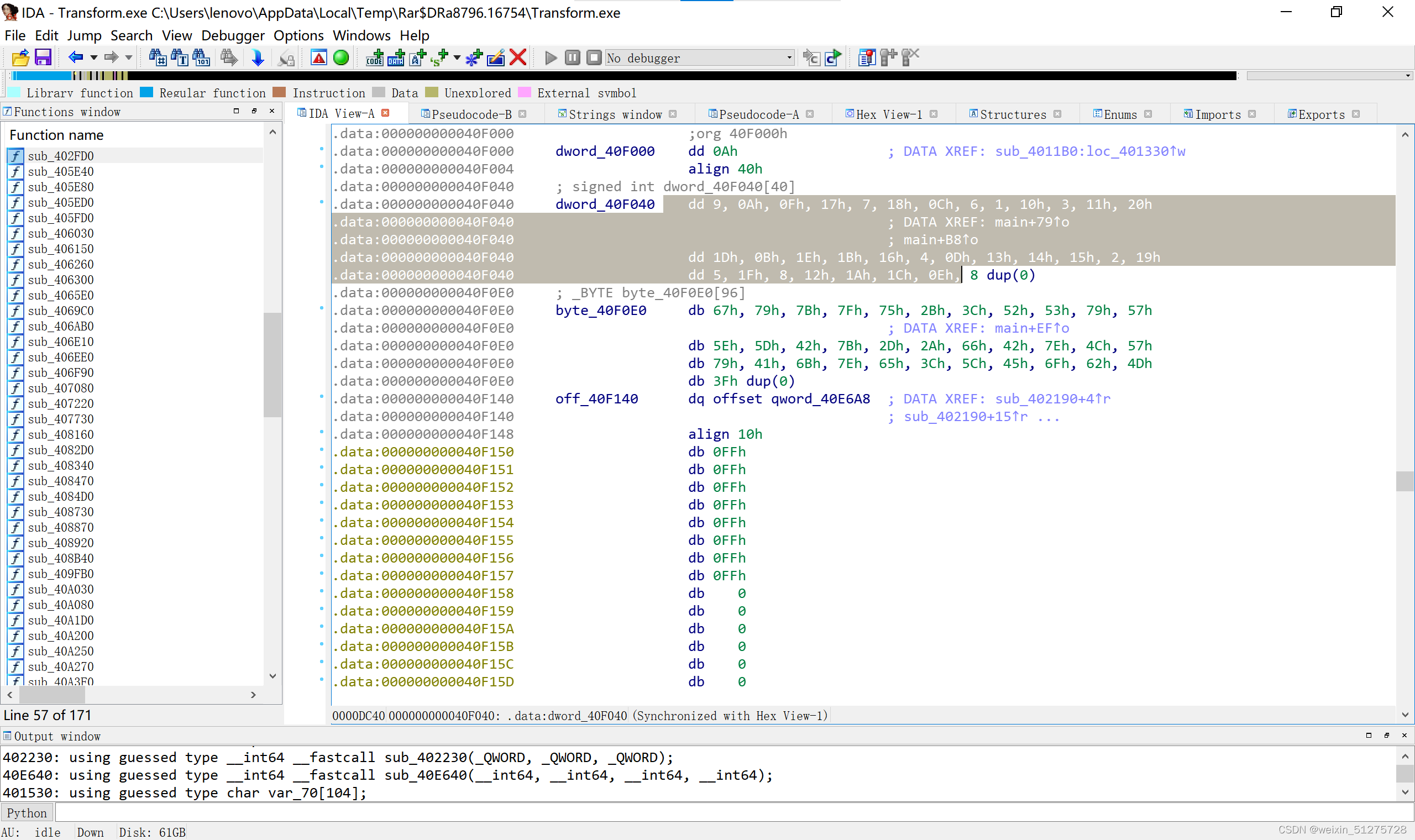Open the immediate value search binoculars icon
The image size is (1415, 840).
click(x=158, y=57)
